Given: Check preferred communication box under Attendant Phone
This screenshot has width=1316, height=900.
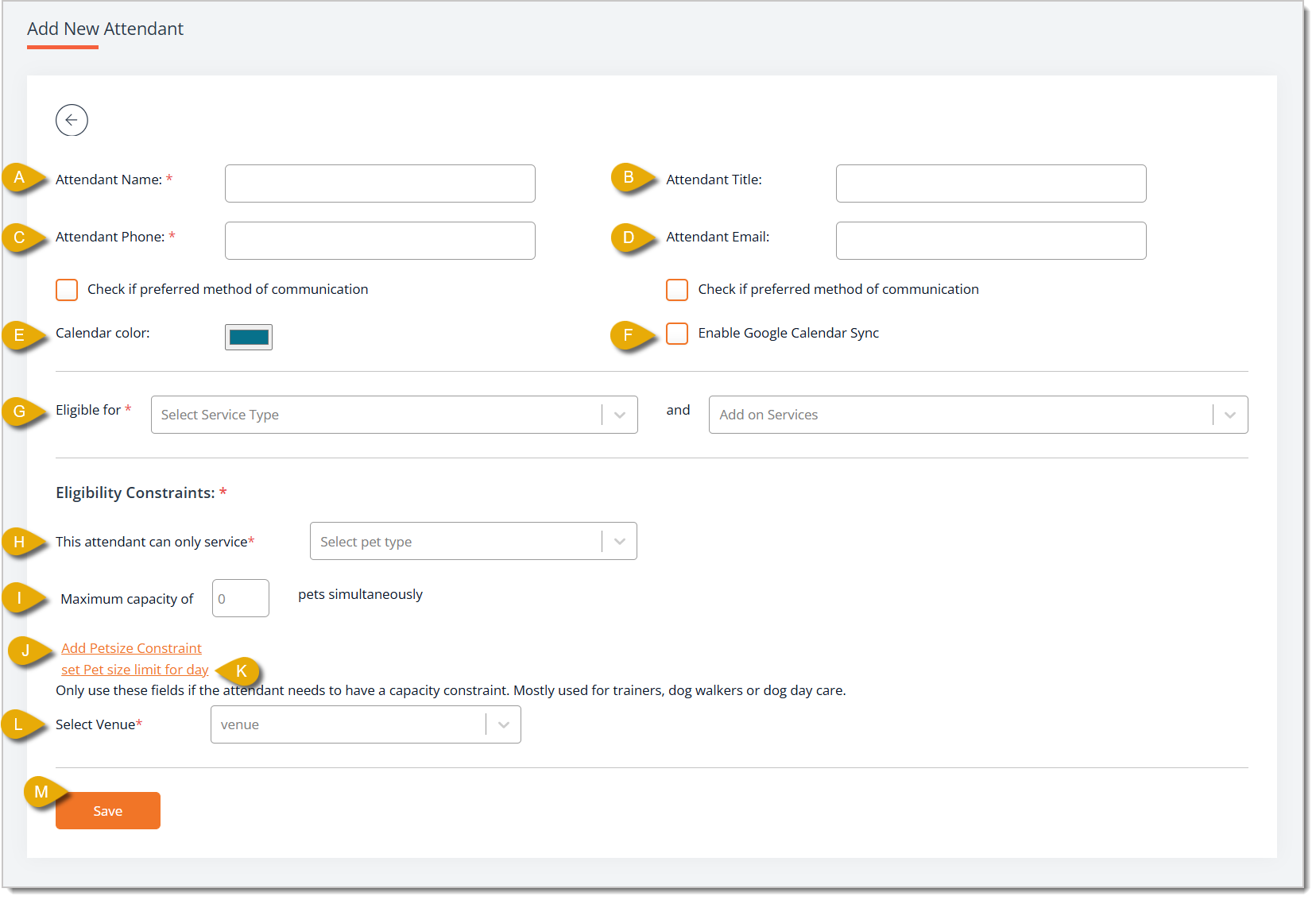Looking at the screenshot, I should click(67, 290).
